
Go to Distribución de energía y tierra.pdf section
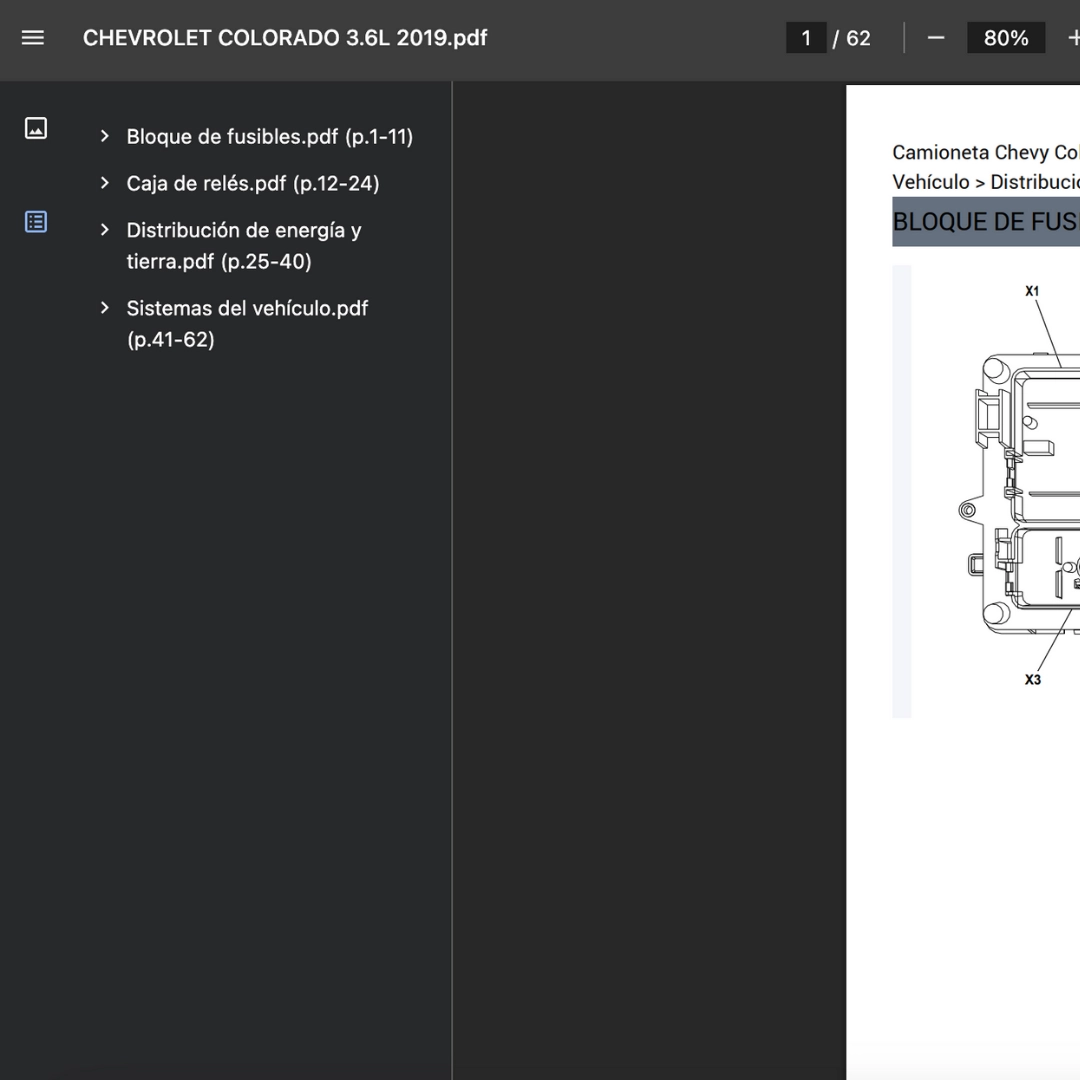[x=243, y=245]
